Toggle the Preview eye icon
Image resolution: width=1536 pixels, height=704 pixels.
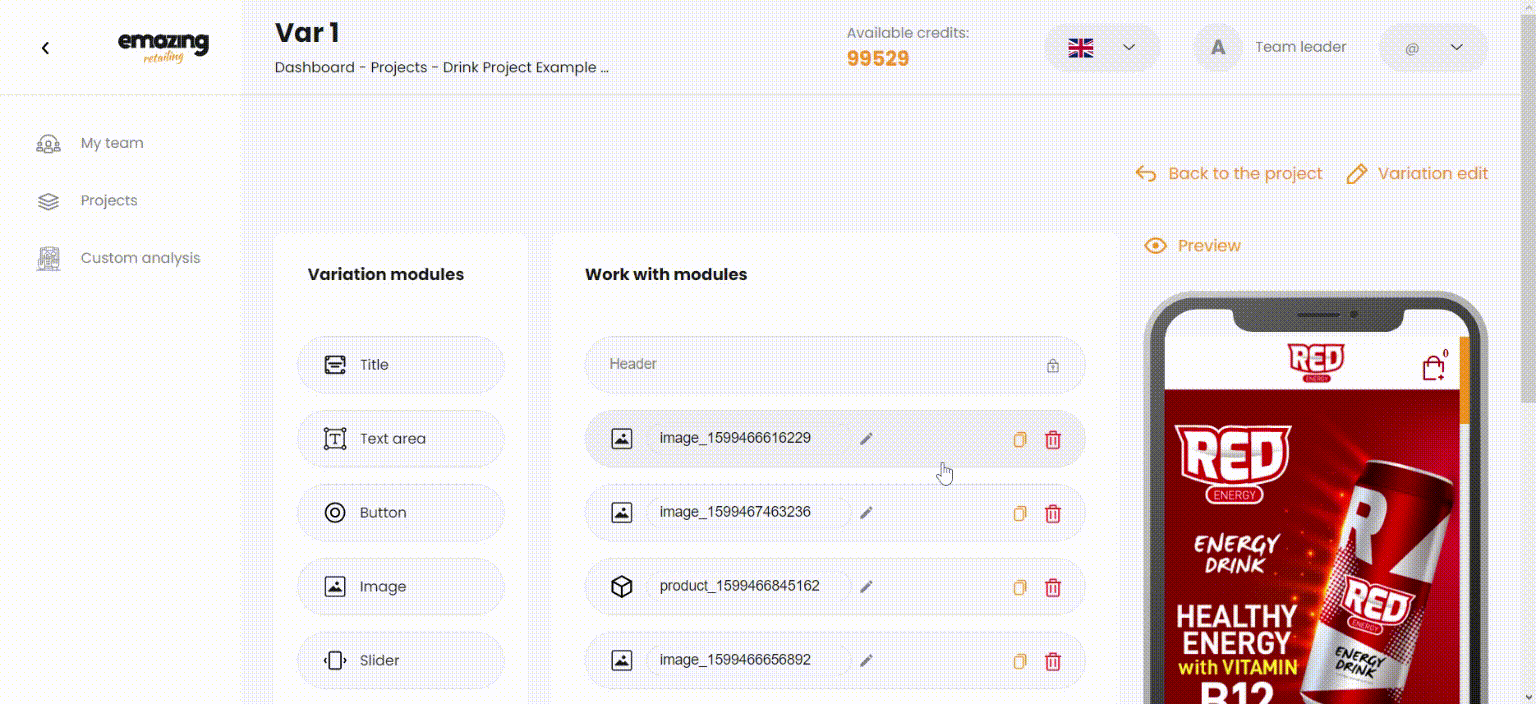[1155, 246]
